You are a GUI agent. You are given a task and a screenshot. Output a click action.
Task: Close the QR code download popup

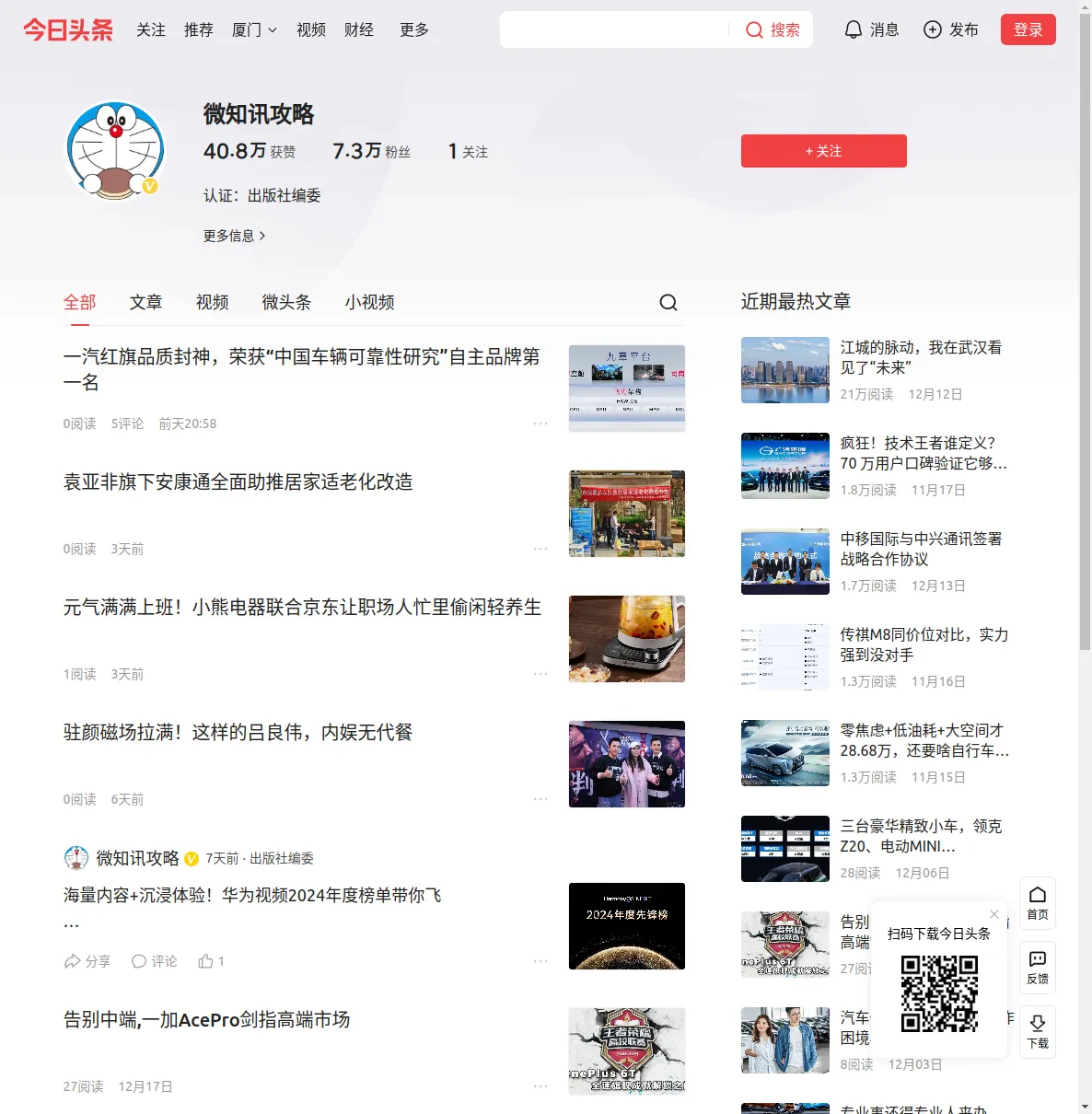click(994, 914)
